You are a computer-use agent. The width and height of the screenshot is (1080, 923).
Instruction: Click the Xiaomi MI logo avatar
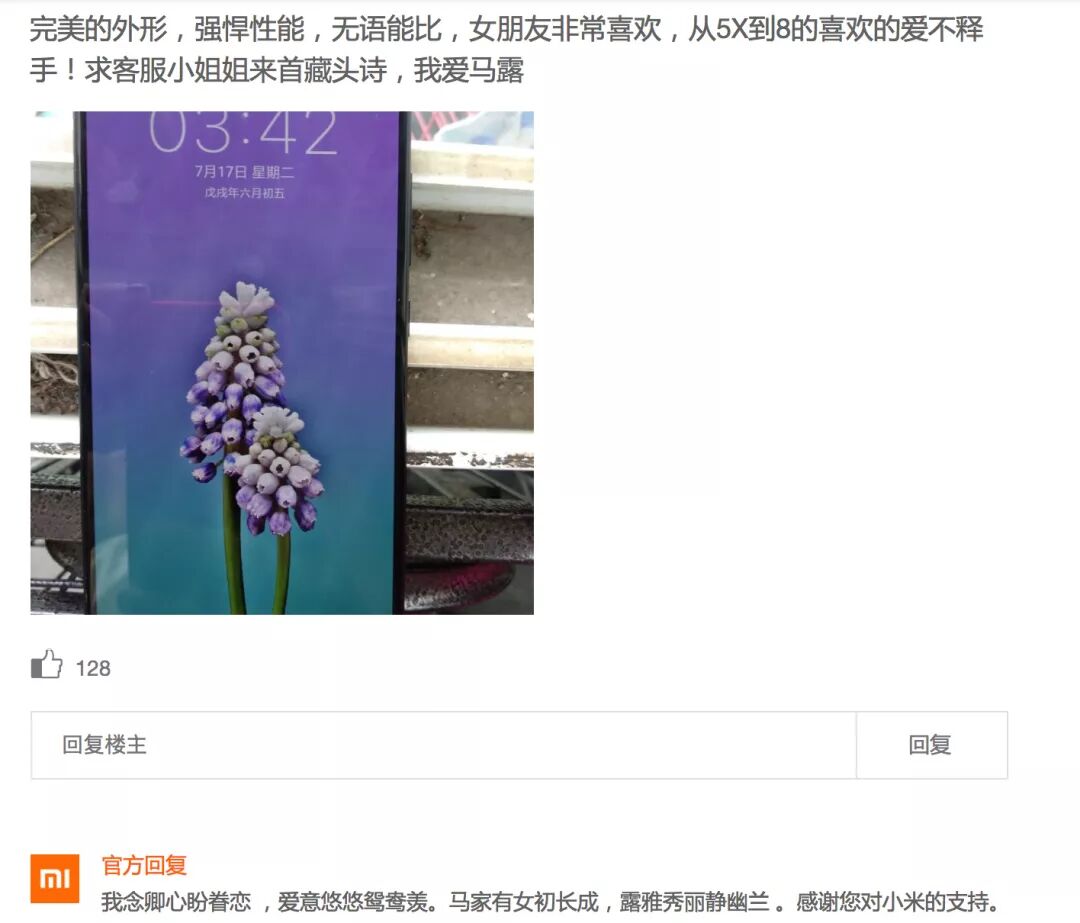tap(55, 878)
